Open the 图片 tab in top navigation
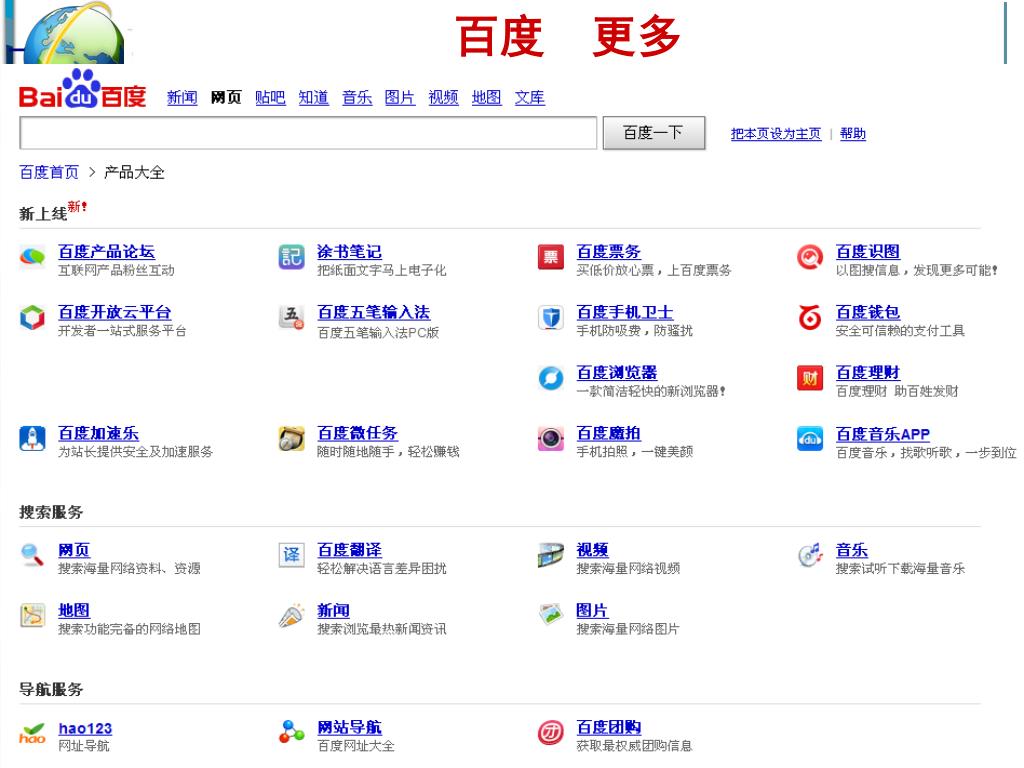 400,98
